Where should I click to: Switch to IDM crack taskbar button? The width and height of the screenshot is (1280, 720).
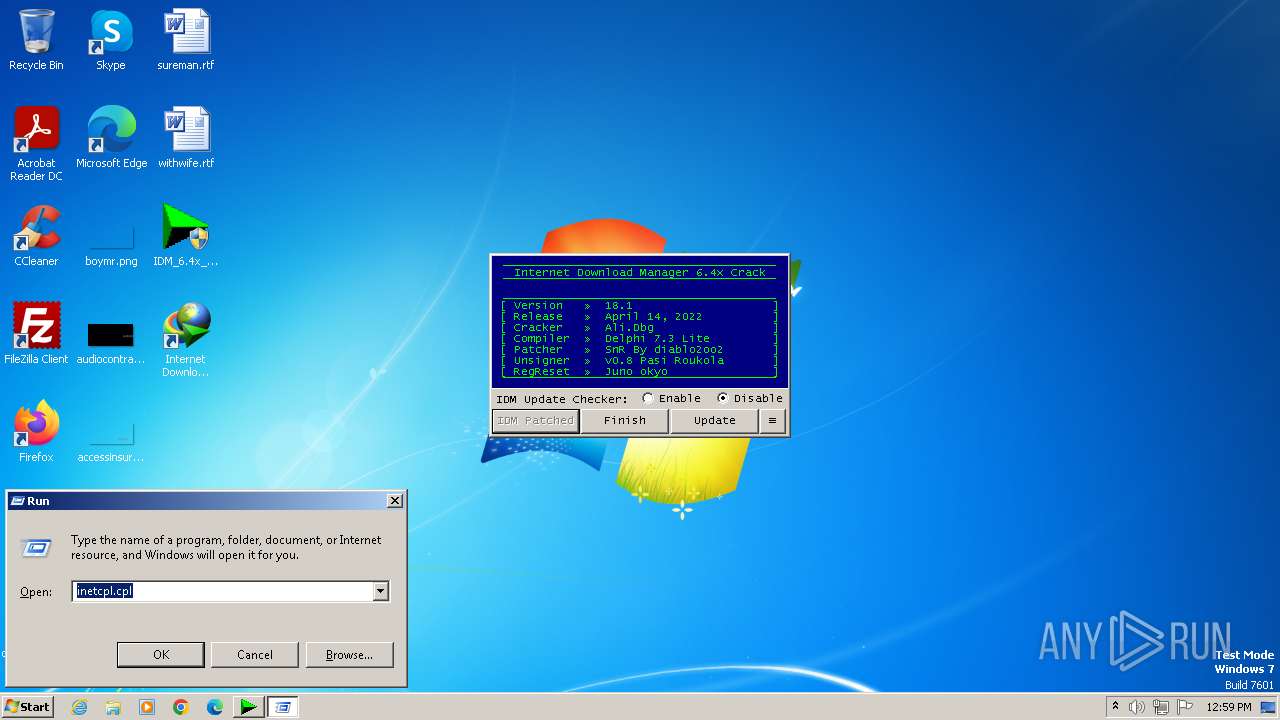(x=248, y=707)
